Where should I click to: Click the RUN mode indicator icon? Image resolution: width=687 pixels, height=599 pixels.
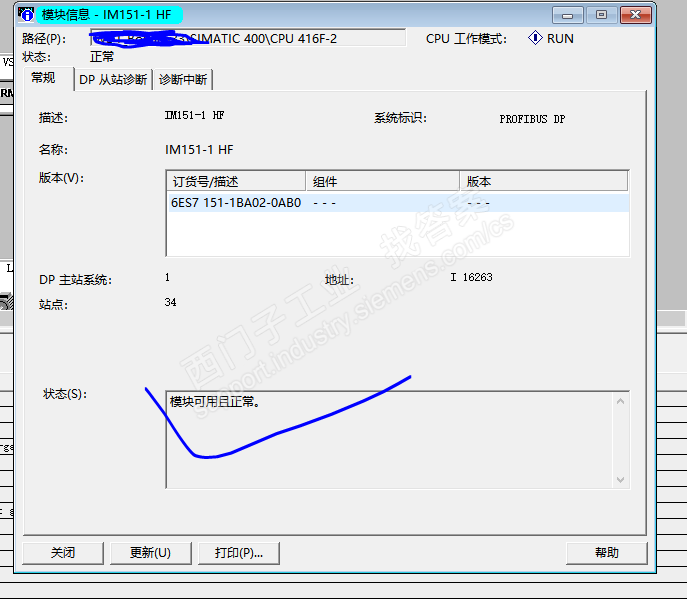click(x=535, y=38)
